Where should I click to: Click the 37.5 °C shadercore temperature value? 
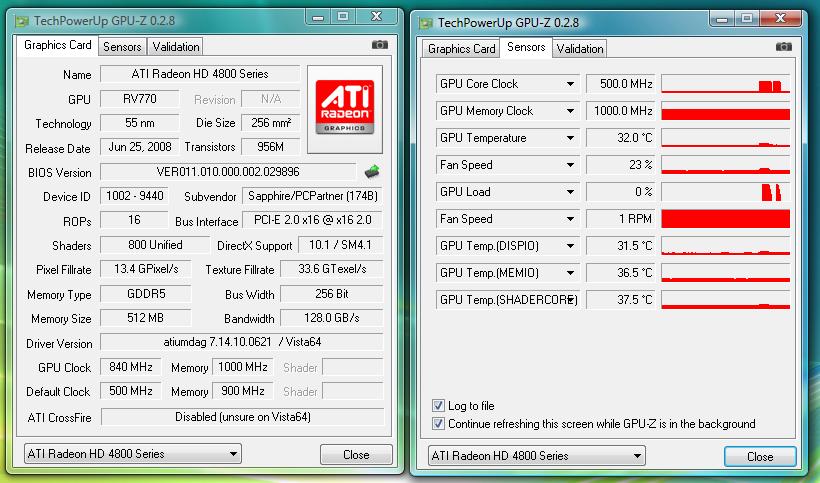[621, 300]
